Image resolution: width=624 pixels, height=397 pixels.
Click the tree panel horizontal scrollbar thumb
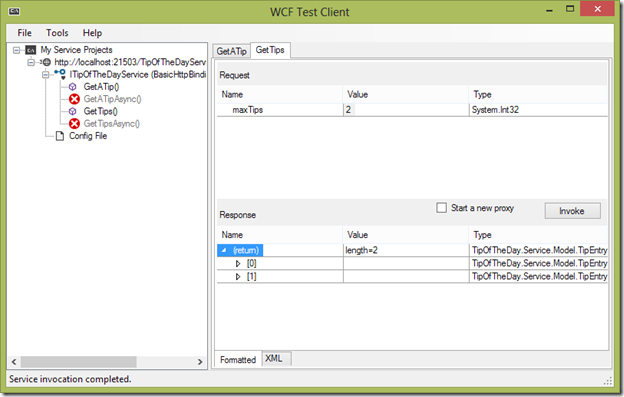[x=78, y=362]
